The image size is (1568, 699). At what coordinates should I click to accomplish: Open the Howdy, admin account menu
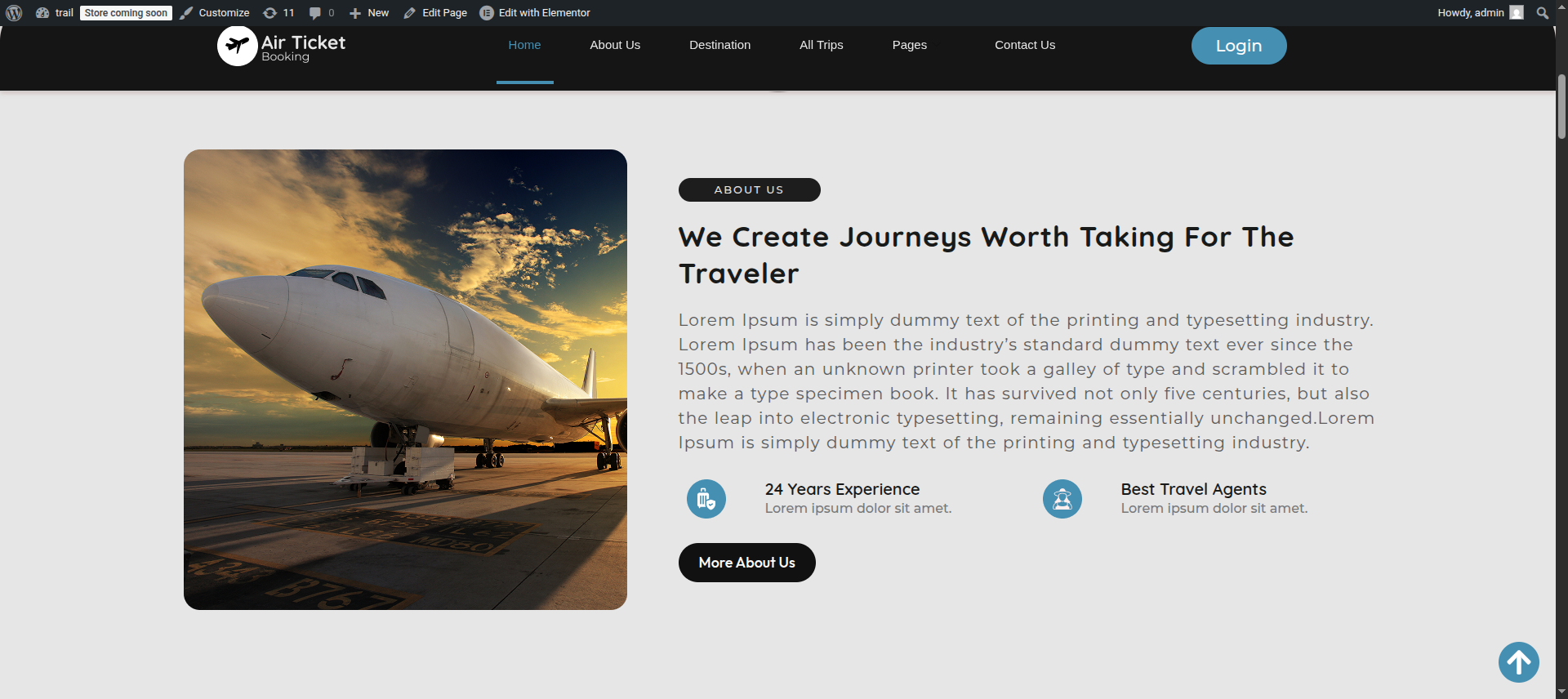point(1480,13)
